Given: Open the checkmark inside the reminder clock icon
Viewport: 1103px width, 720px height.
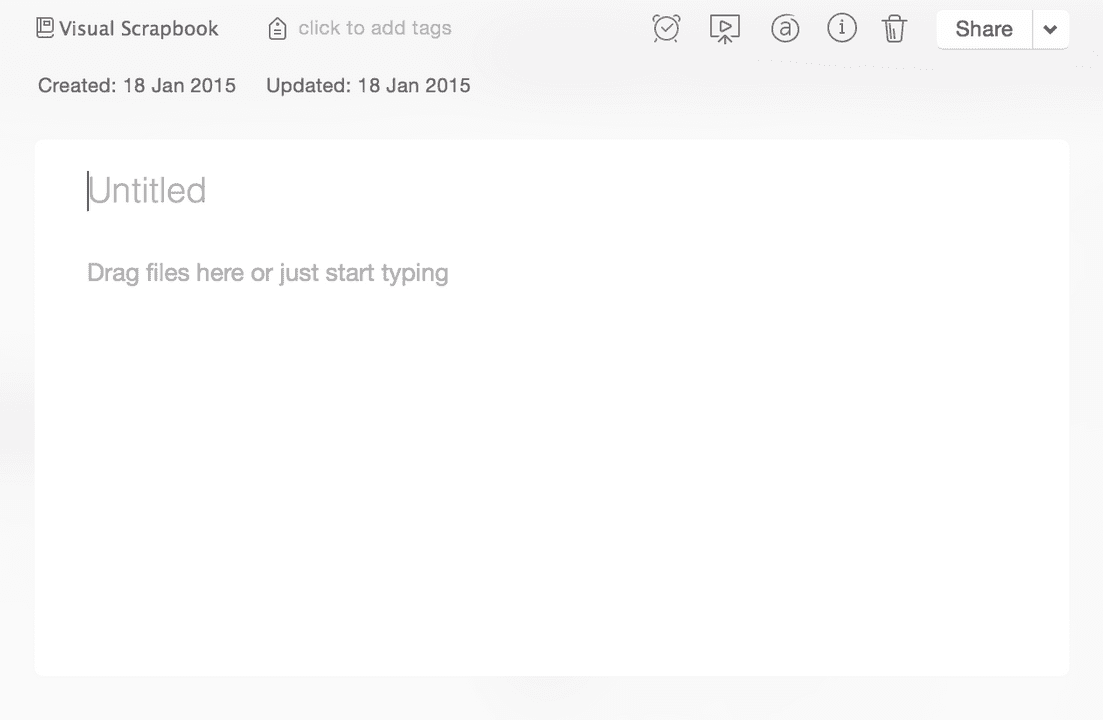Looking at the screenshot, I should tap(666, 30).
